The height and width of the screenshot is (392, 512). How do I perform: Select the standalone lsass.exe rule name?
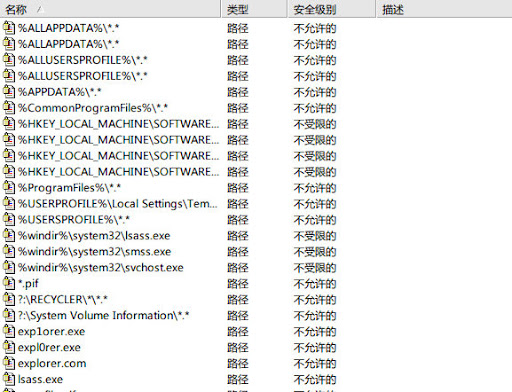click(x=40, y=379)
